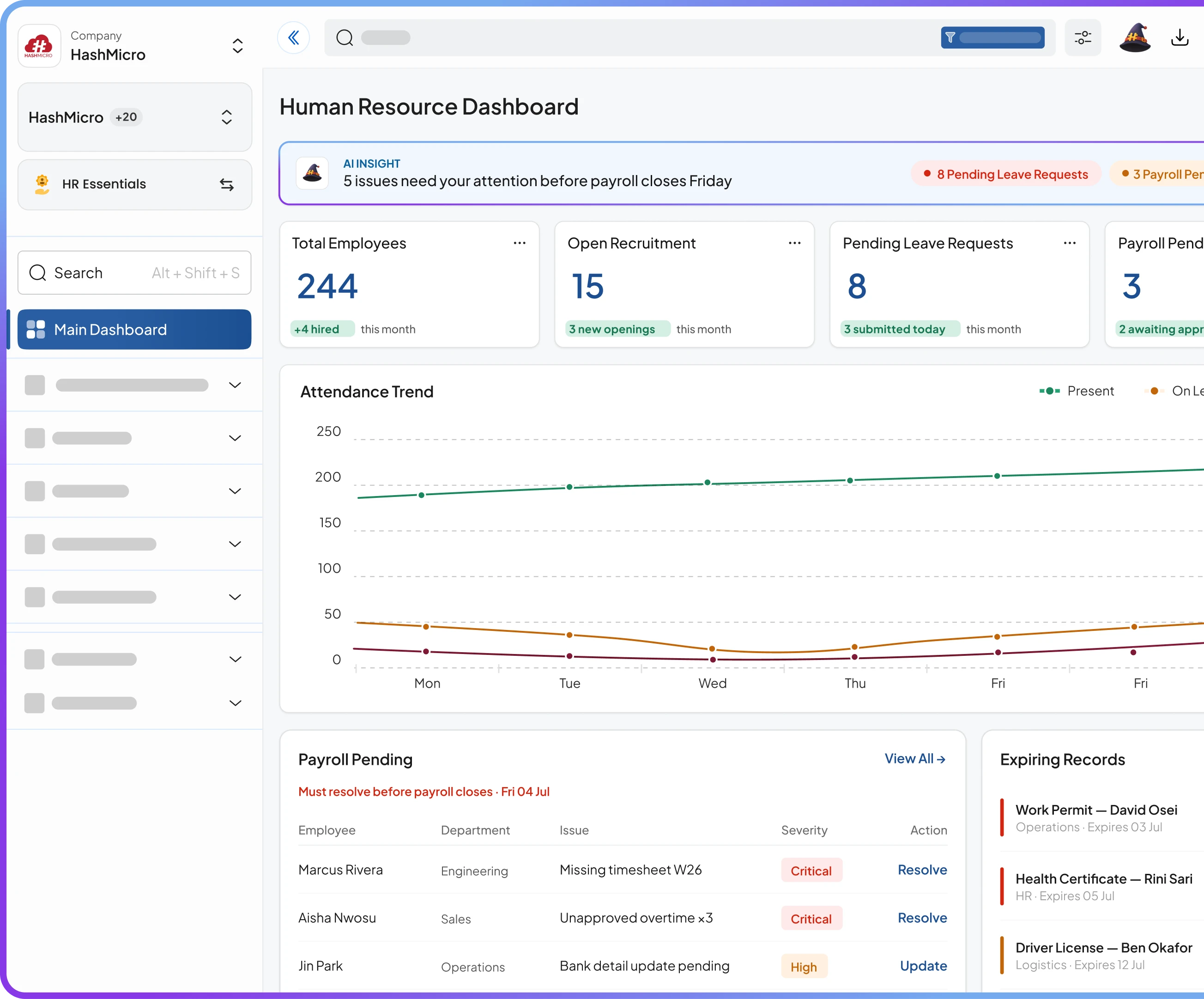Screen dimensions: 1204x999
Task: Focus the sidebar Search field
Action: tap(135, 272)
